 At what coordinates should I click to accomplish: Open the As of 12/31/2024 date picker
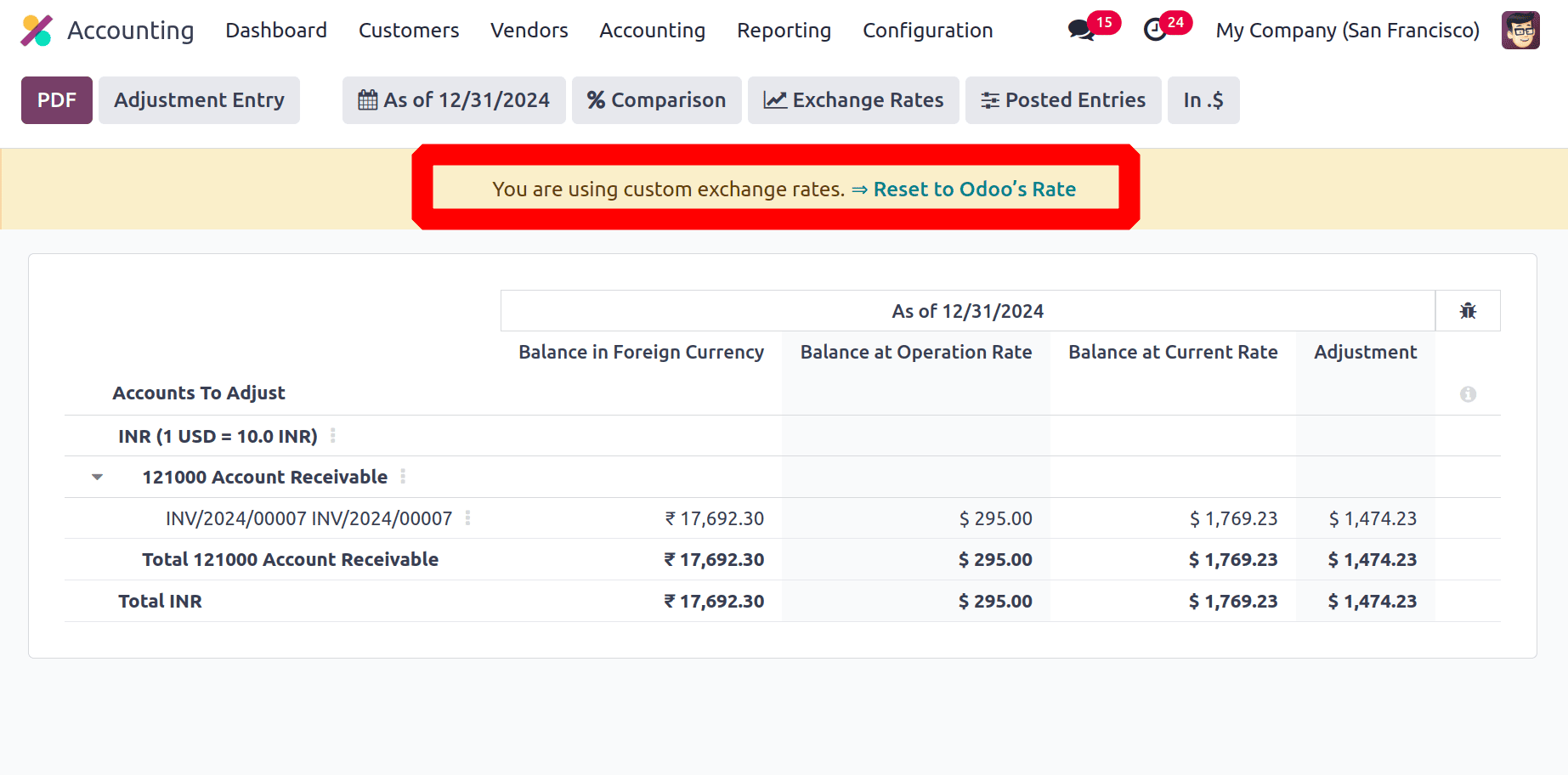click(x=454, y=100)
